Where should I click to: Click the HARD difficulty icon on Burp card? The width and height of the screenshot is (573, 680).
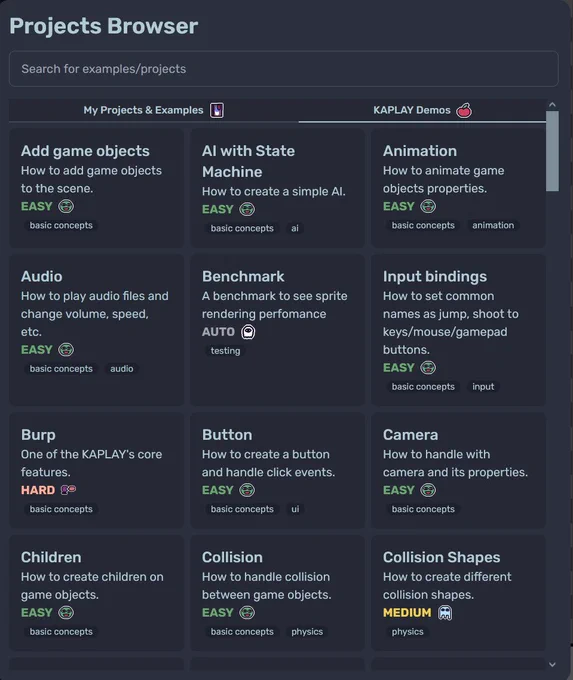click(68, 490)
